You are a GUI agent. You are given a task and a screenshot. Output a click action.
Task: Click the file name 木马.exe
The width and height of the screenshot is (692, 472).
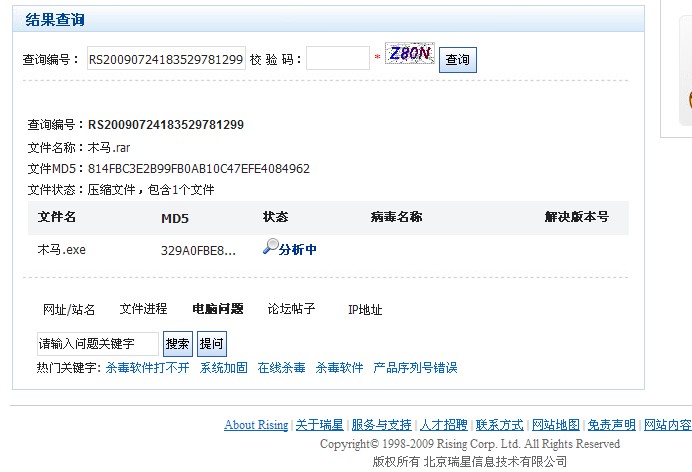[x=62, y=250]
